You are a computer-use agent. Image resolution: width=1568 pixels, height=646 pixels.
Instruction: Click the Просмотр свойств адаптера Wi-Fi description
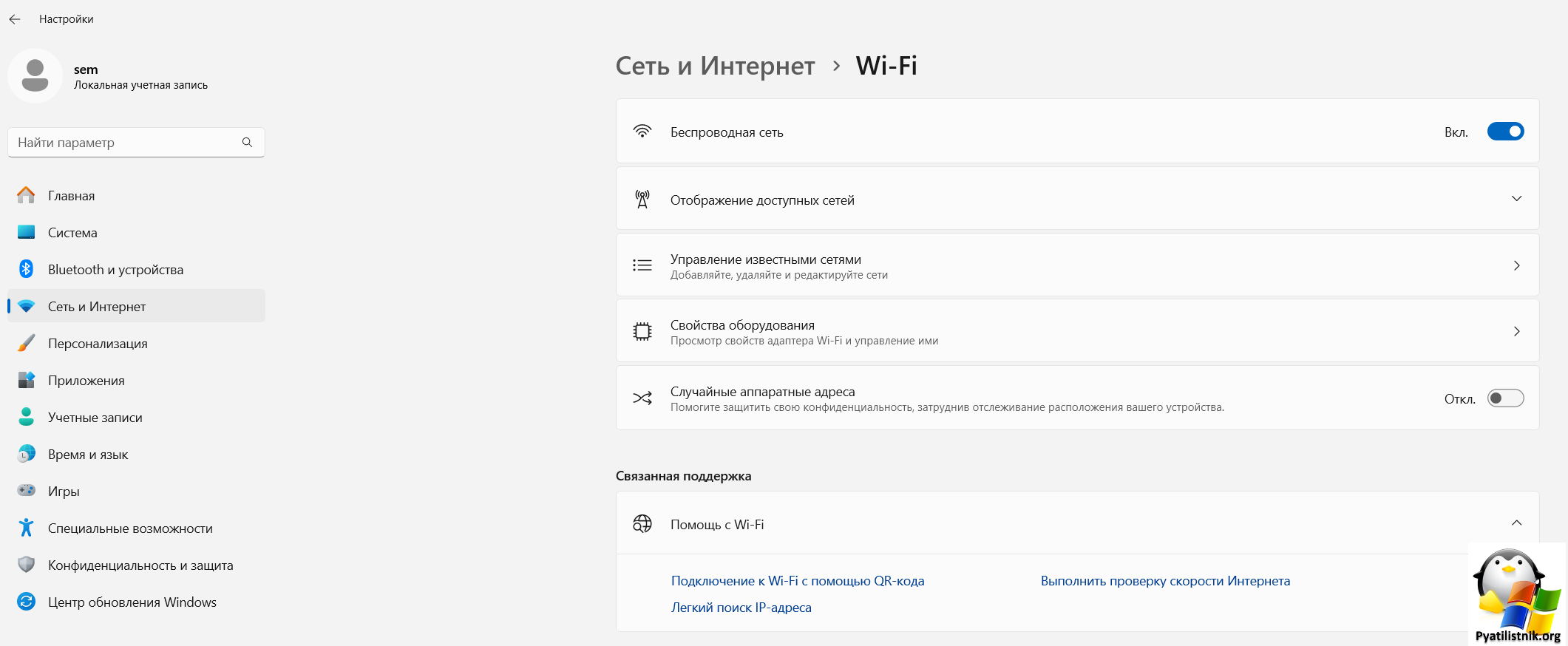coord(804,341)
